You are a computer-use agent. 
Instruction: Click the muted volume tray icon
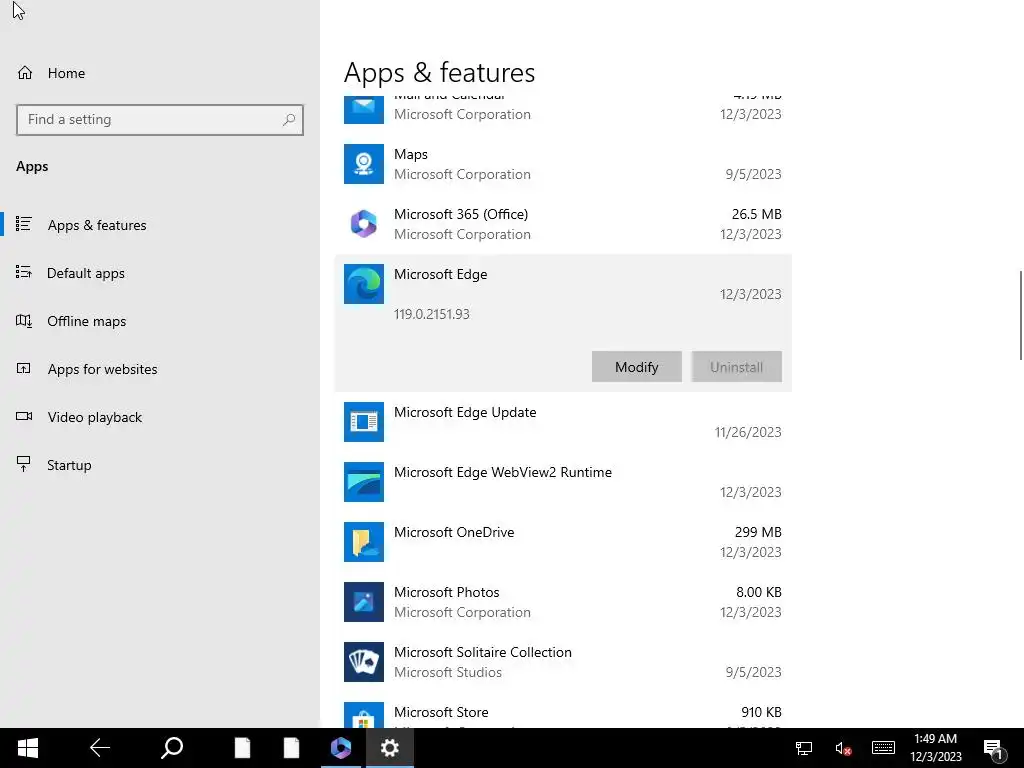pos(842,748)
